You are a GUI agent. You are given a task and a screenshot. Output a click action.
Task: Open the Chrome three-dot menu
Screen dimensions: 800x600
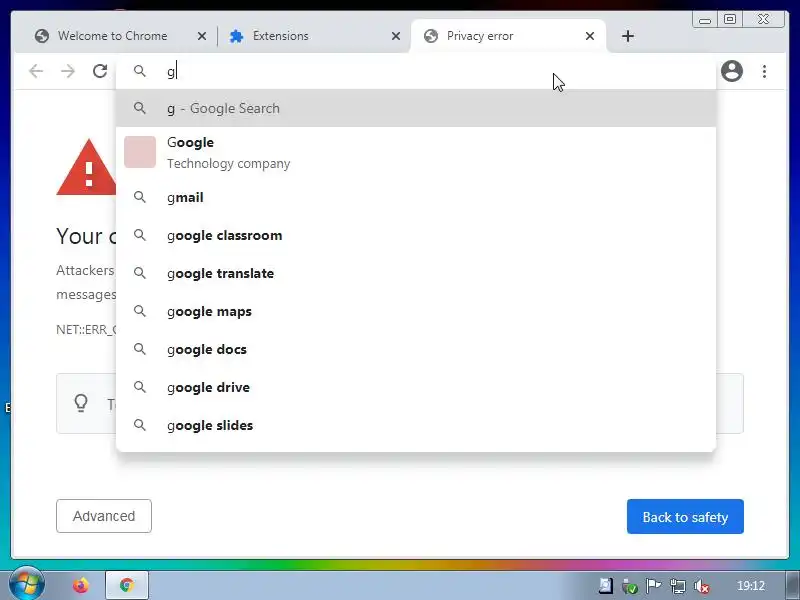pos(764,71)
